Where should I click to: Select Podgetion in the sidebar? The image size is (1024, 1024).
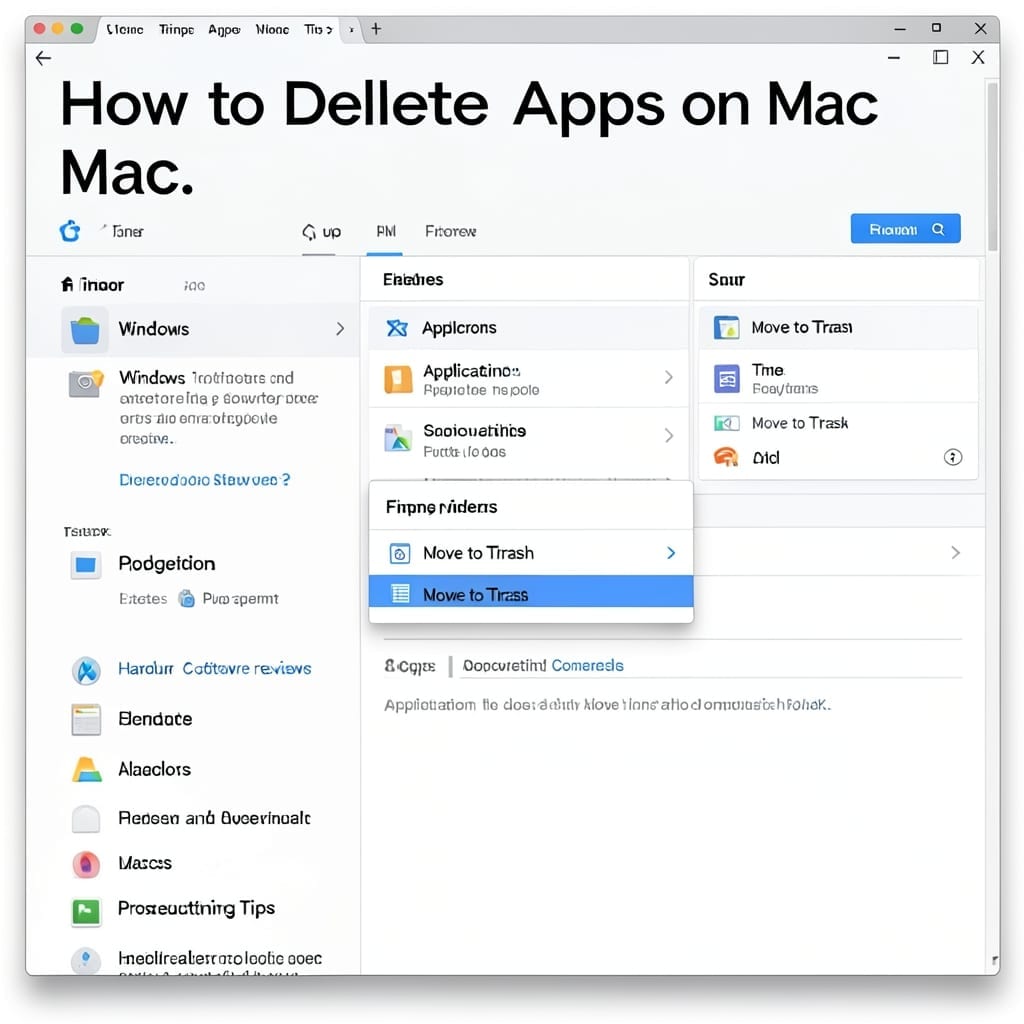[167, 564]
